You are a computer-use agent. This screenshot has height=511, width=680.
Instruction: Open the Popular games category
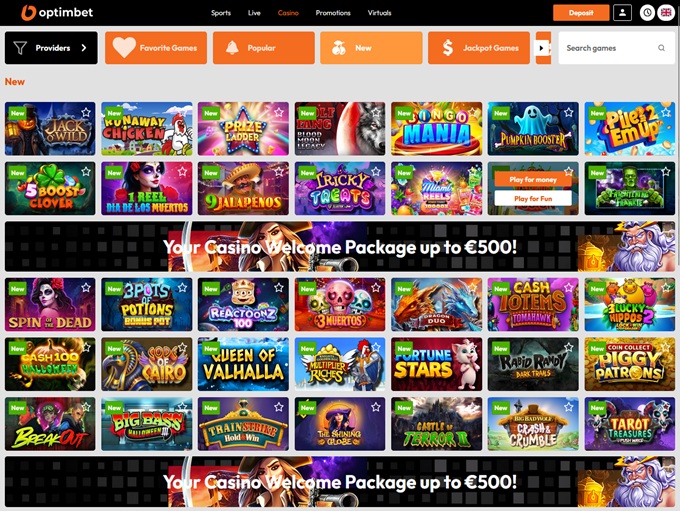click(264, 48)
